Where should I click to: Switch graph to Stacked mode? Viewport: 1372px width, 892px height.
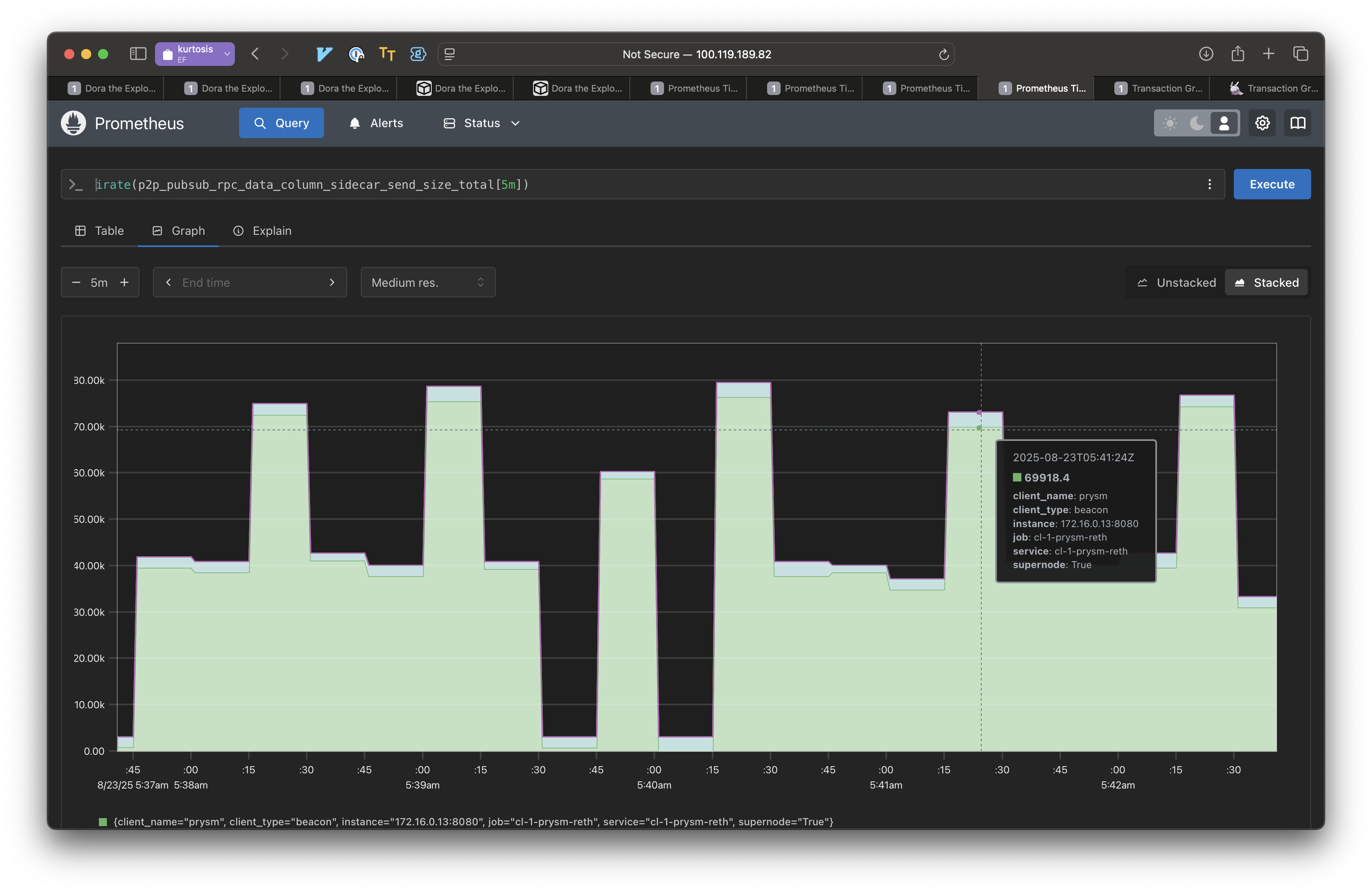tap(1266, 283)
